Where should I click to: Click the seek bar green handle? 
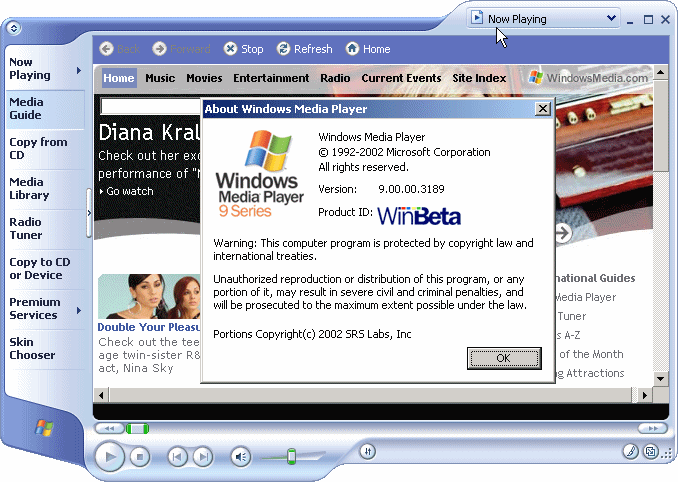pyautogui.click(x=138, y=428)
